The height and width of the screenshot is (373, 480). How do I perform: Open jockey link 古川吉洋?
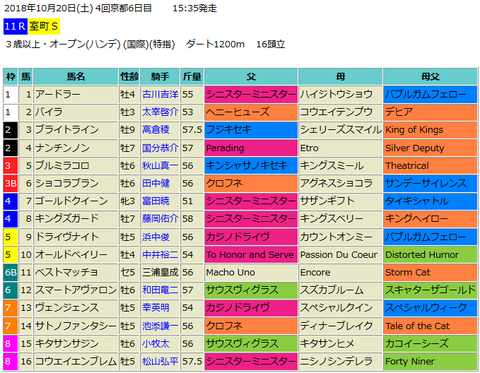click(x=160, y=95)
